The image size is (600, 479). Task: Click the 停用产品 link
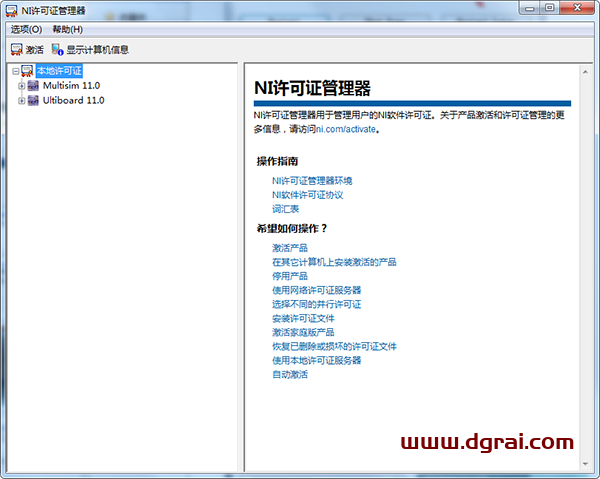point(290,276)
